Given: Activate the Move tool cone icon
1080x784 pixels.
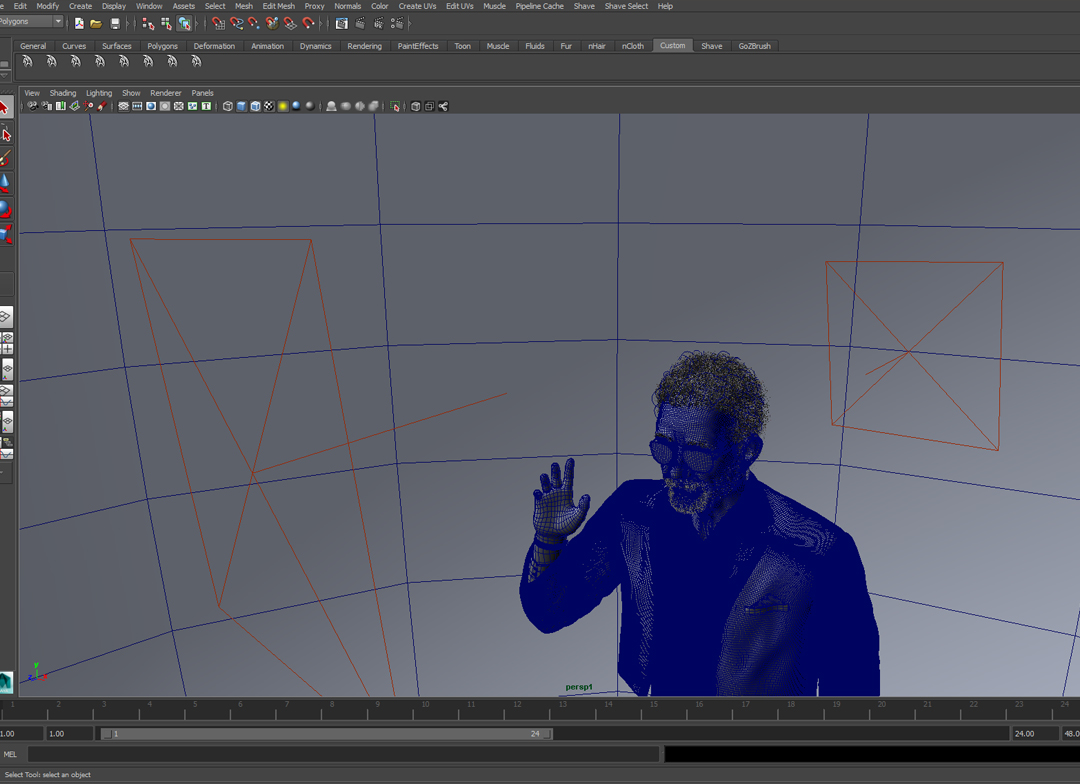Looking at the screenshot, I should tap(6, 183).
